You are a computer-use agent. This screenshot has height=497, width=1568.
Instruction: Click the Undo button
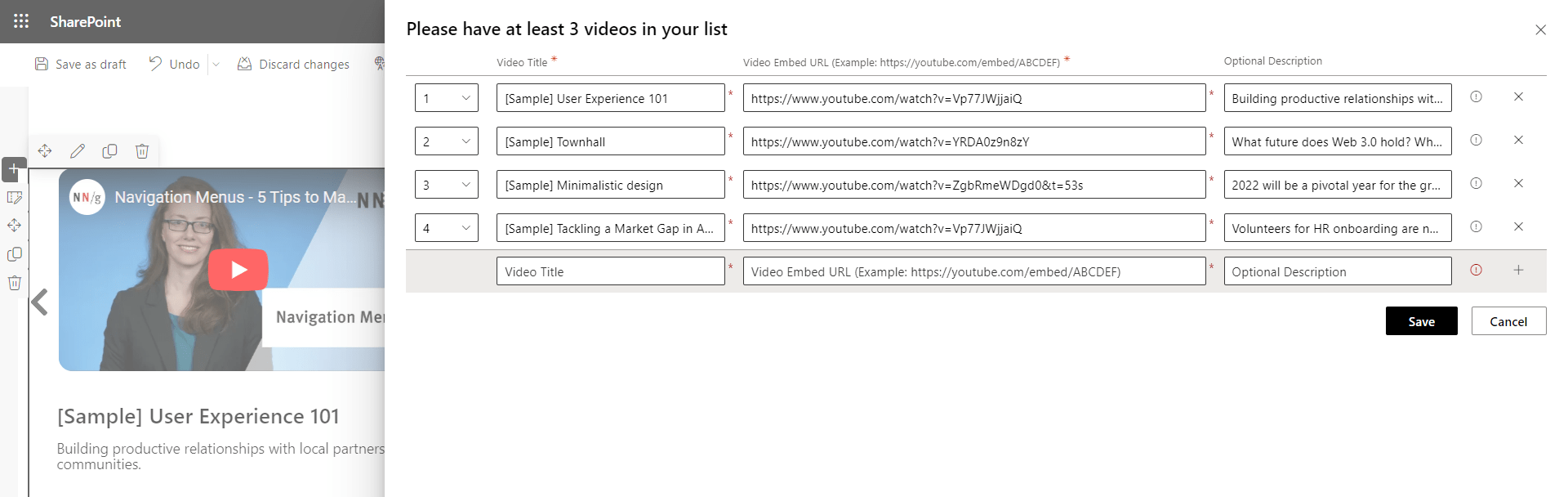click(x=174, y=64)
